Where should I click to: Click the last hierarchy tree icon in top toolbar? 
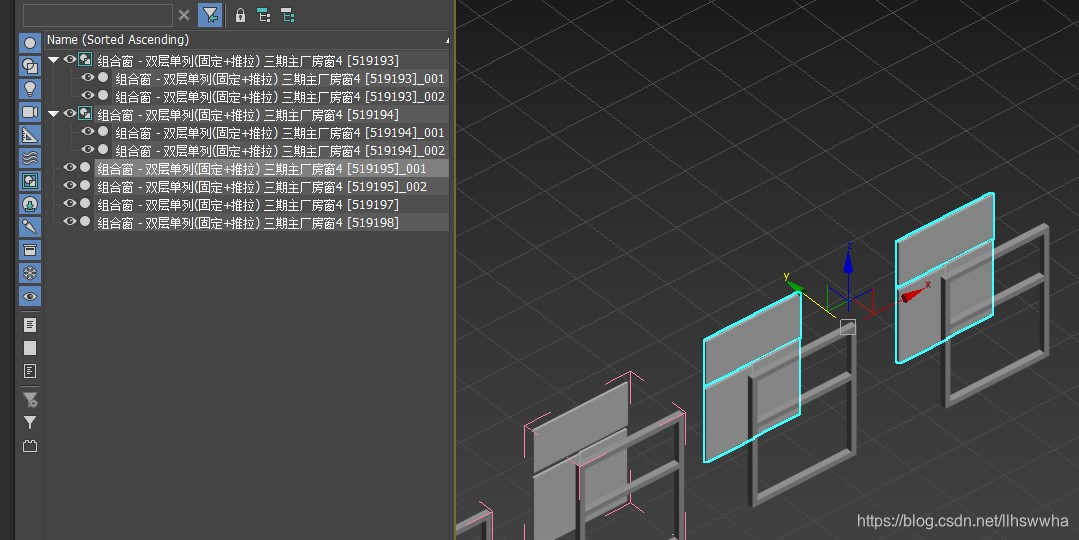288,15
